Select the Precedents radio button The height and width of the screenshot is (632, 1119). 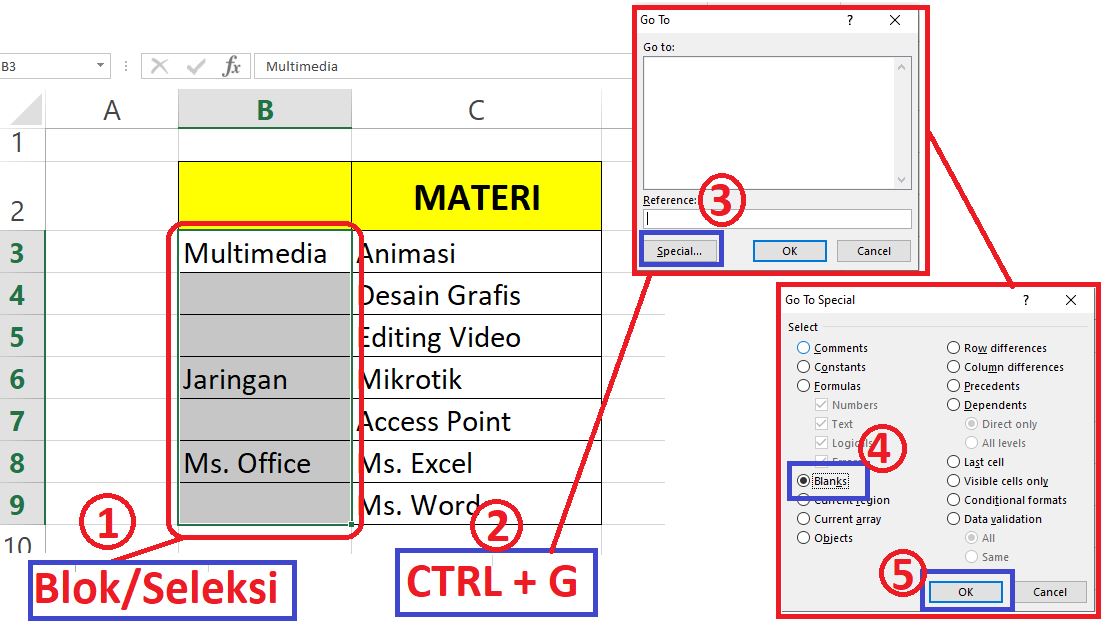tap(953, 386)
